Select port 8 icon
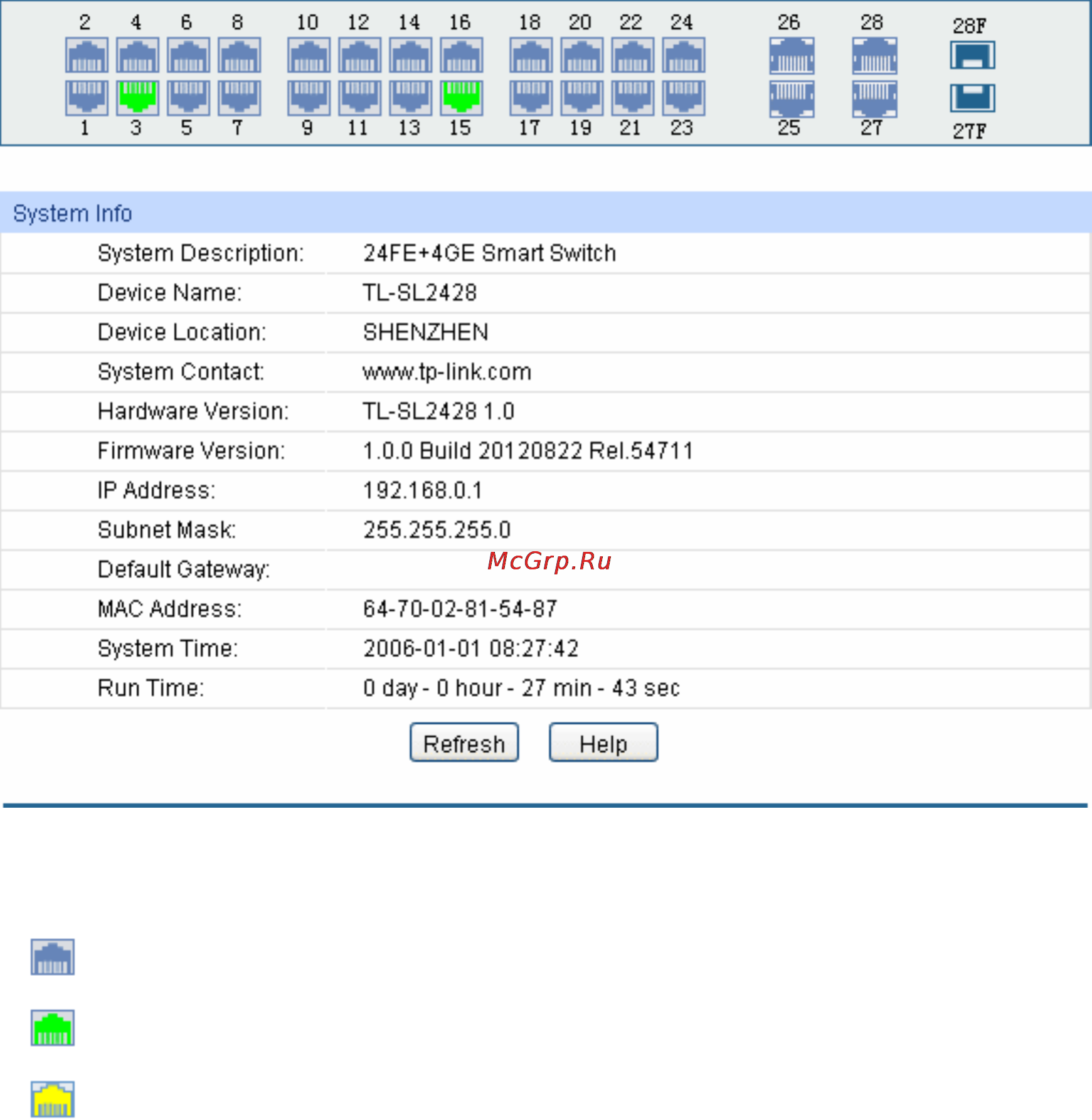 click(x=239, y=55)
